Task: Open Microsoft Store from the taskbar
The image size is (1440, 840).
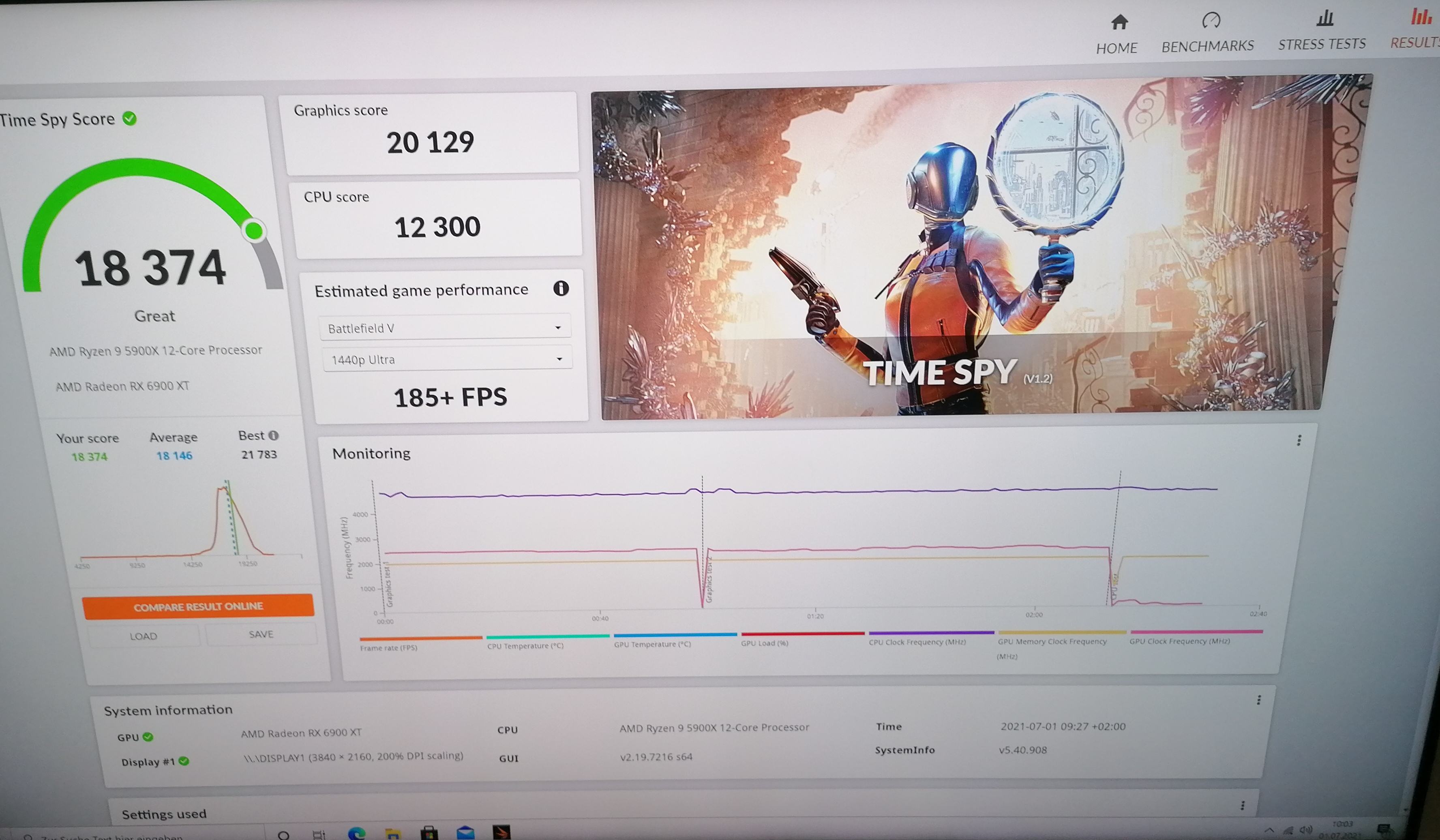Action: [429, 833]
